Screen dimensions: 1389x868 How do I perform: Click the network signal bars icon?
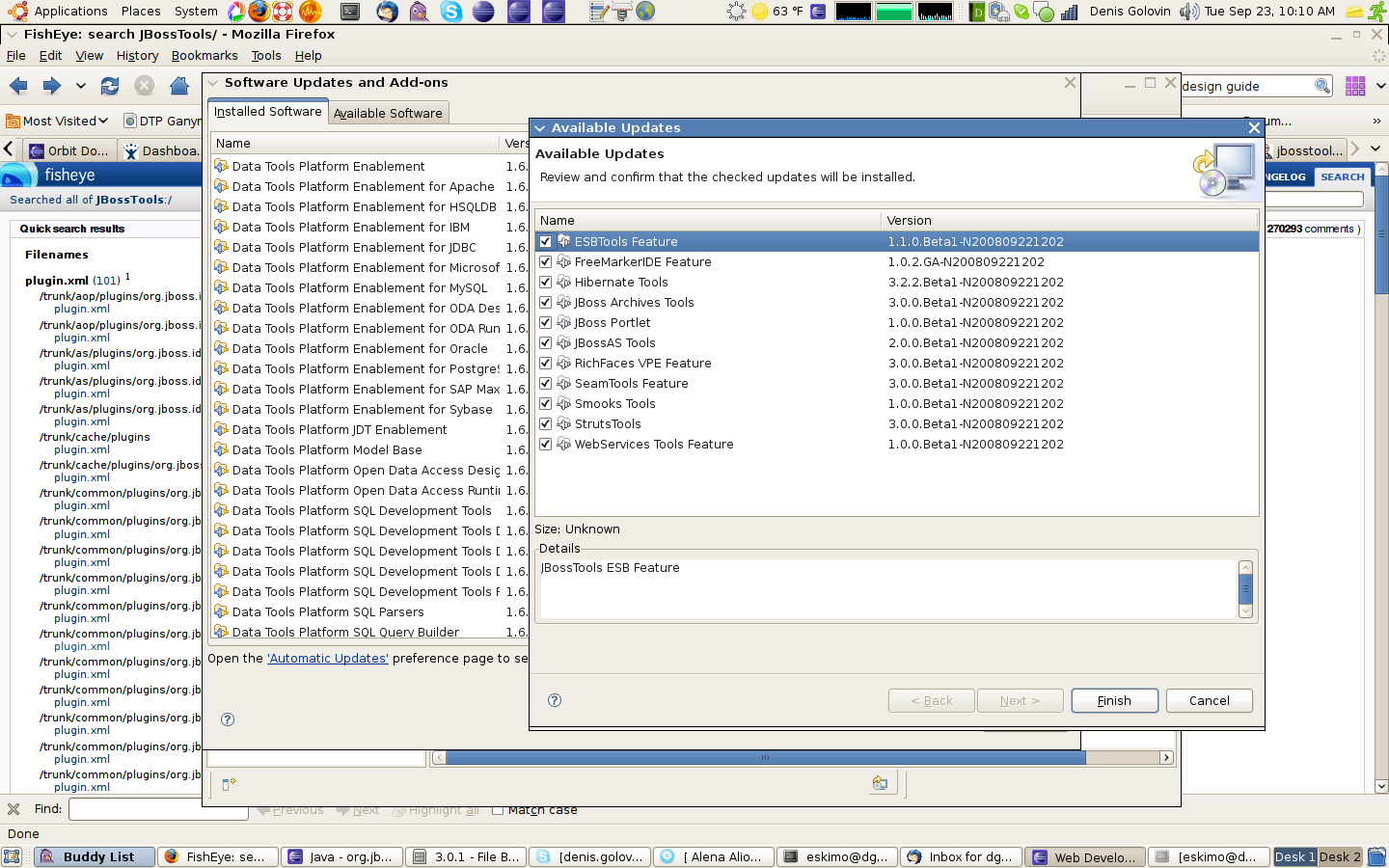click(1069, 12)
